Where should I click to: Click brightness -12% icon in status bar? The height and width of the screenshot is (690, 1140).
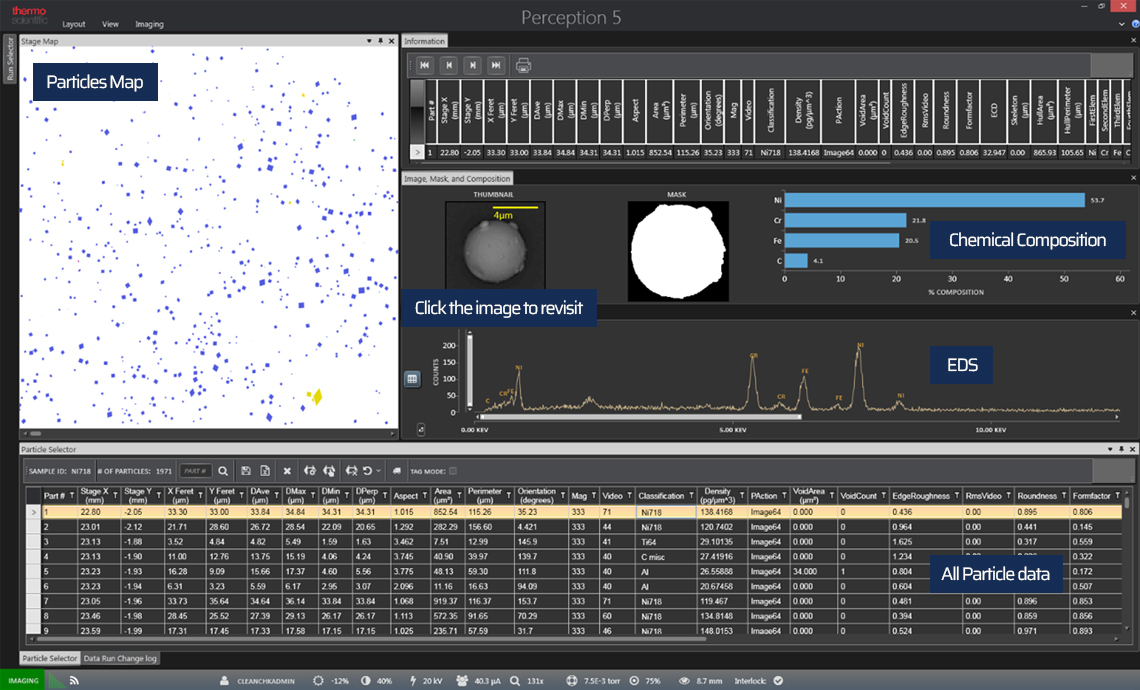click(x=318, y=681)
